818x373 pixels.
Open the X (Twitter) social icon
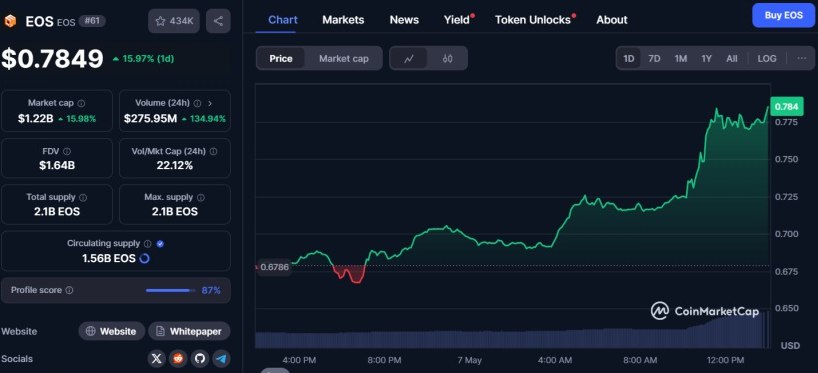point(157,359)
